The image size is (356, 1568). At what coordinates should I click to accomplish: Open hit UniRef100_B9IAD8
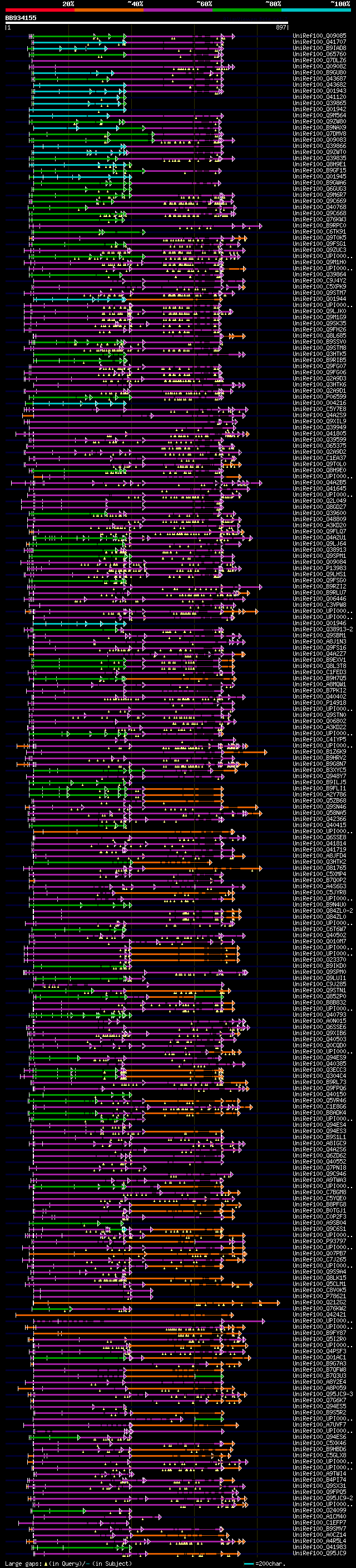coord(319,48)
